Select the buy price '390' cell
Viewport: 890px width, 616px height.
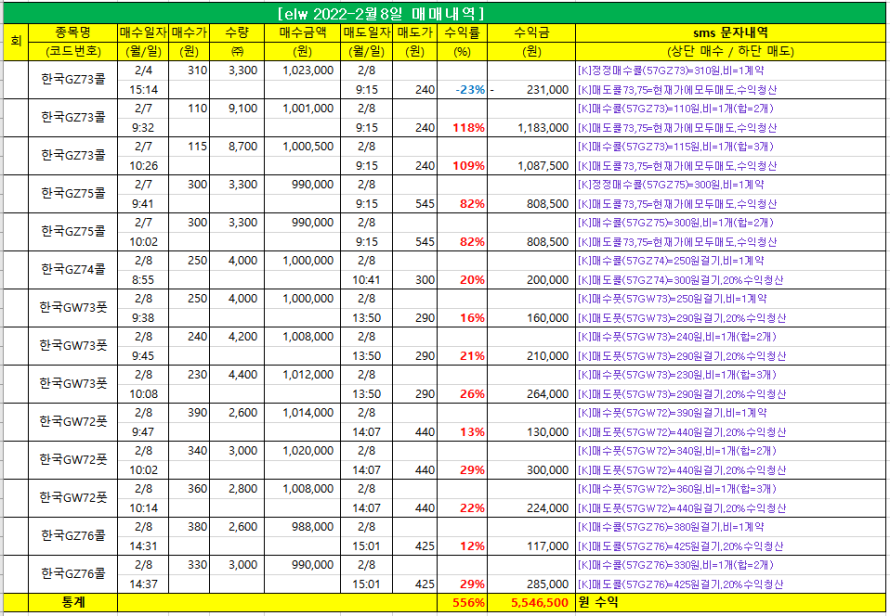click(189, 413)
